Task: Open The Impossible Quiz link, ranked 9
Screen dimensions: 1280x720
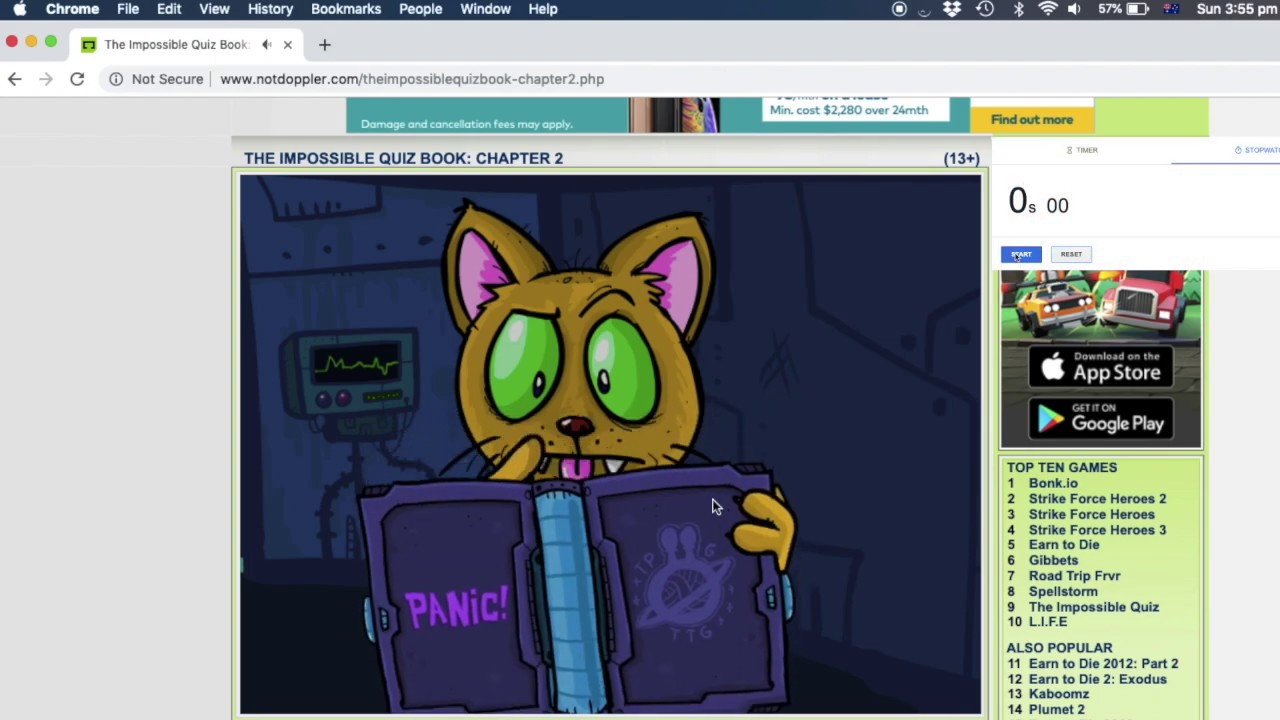Action: [1094, 607]
